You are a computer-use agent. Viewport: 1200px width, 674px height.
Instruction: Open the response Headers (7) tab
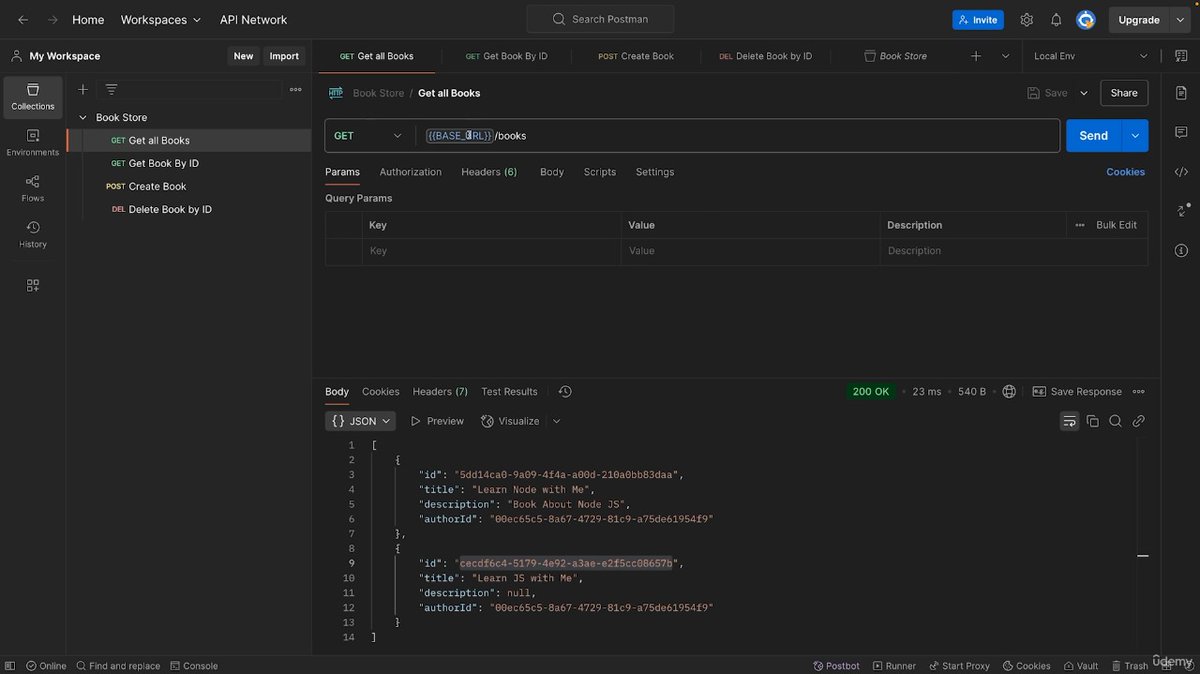point(440,392)
